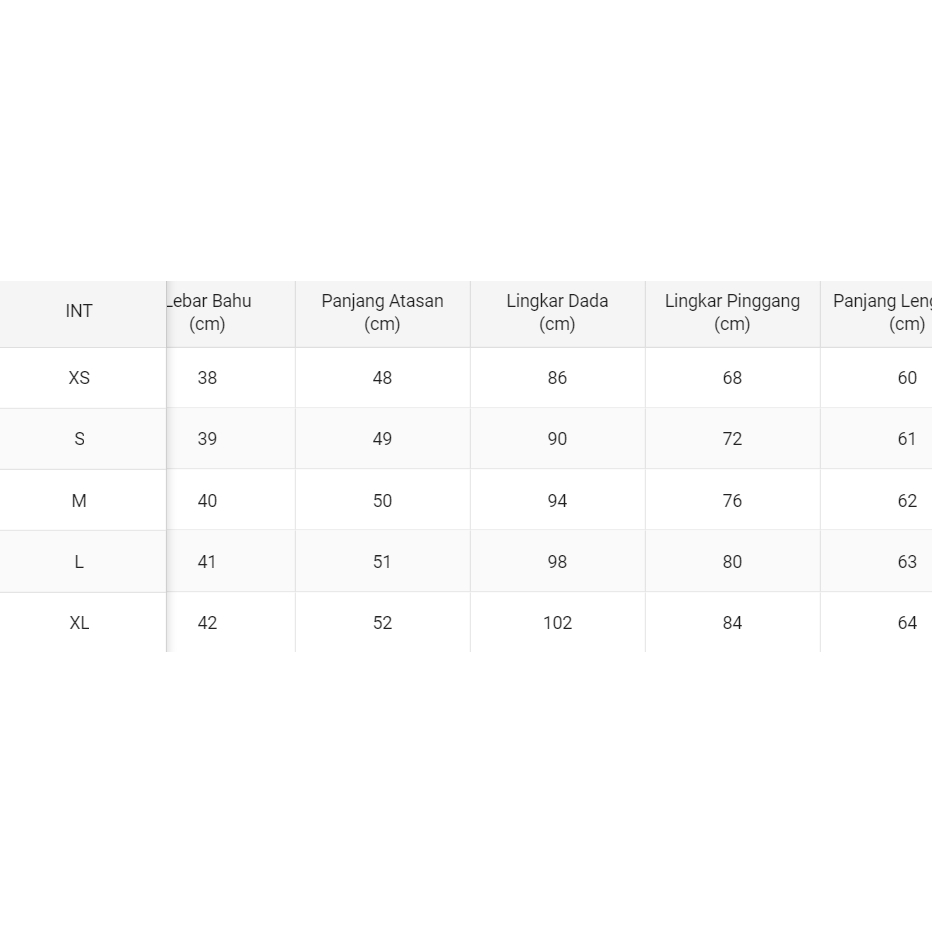Click the M size row label
Screen dimensions: 932x932
click(79, 501)
